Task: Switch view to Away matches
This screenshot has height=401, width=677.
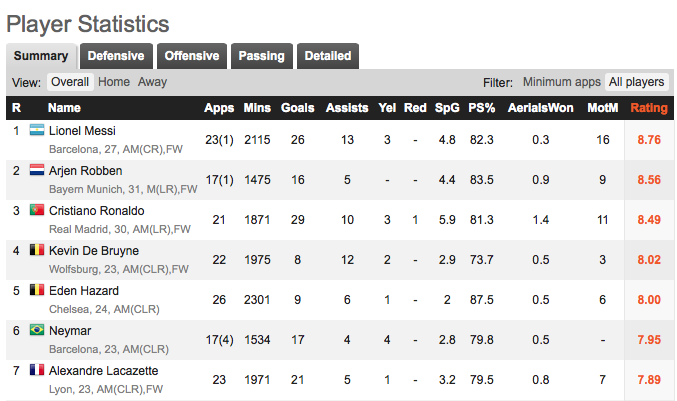Action: 152,82
